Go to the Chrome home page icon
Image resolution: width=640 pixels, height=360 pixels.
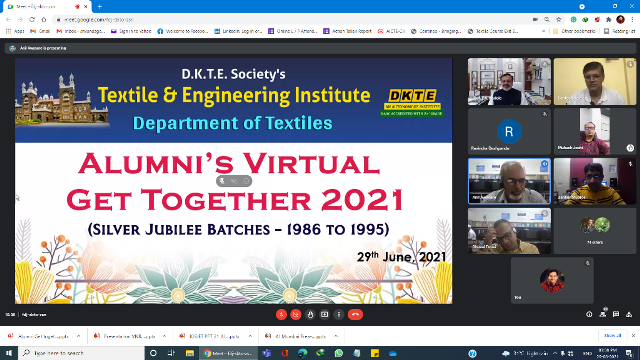[x=44, y=19]
